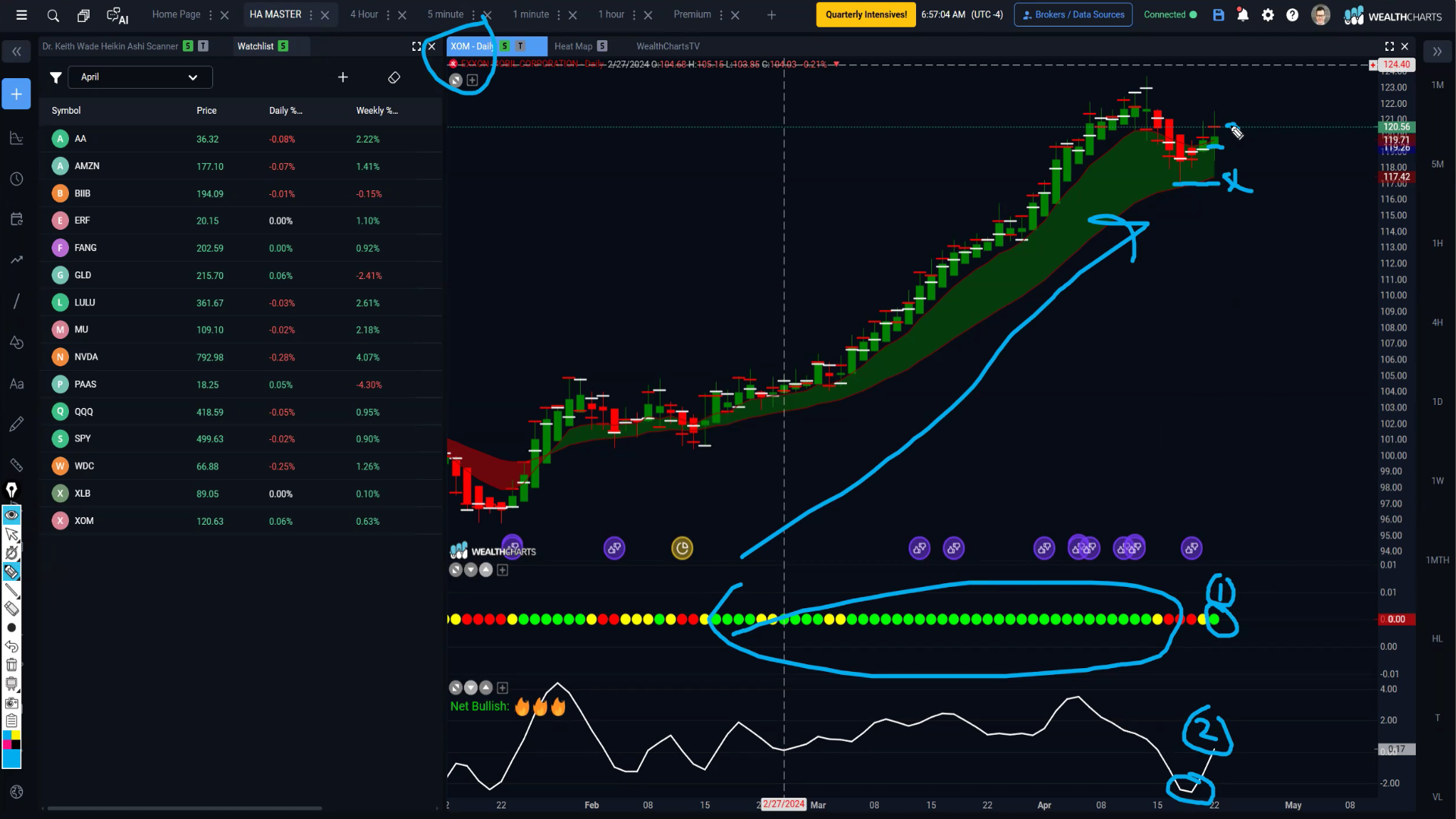The width and height of the screenshot is (1456, 819).
Task: Toggle the T badge on the Heikin Ashi Scanner tab
Action: 203,46
